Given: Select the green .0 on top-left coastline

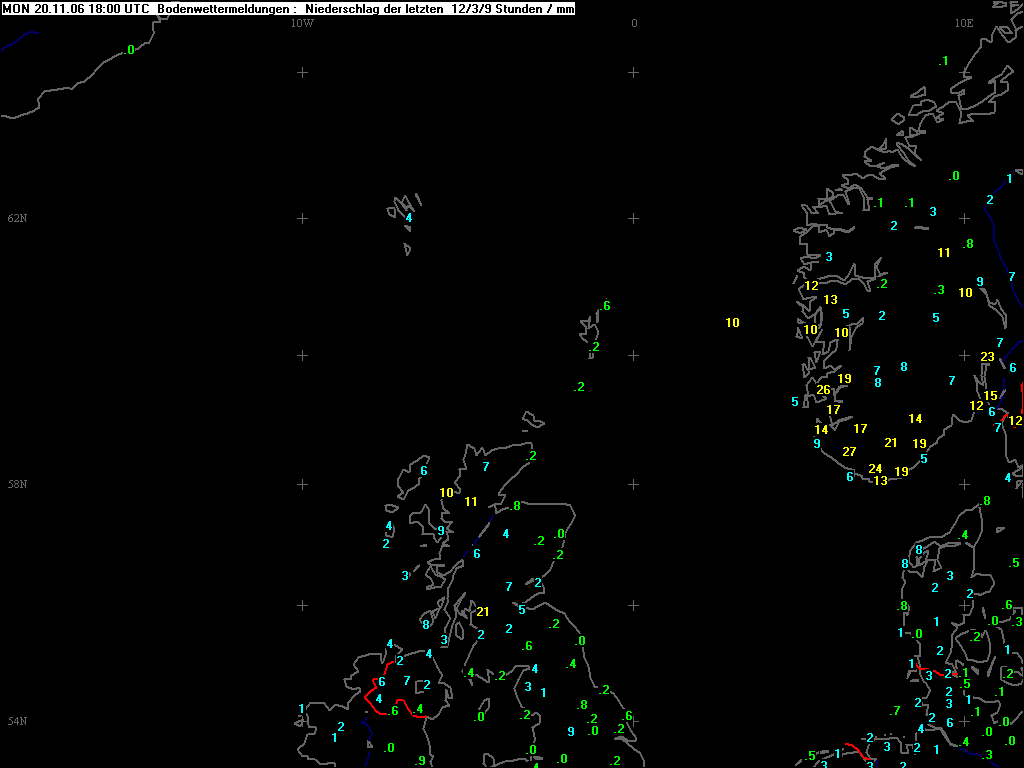Looking at the screenshot, I should click(129, 49).
